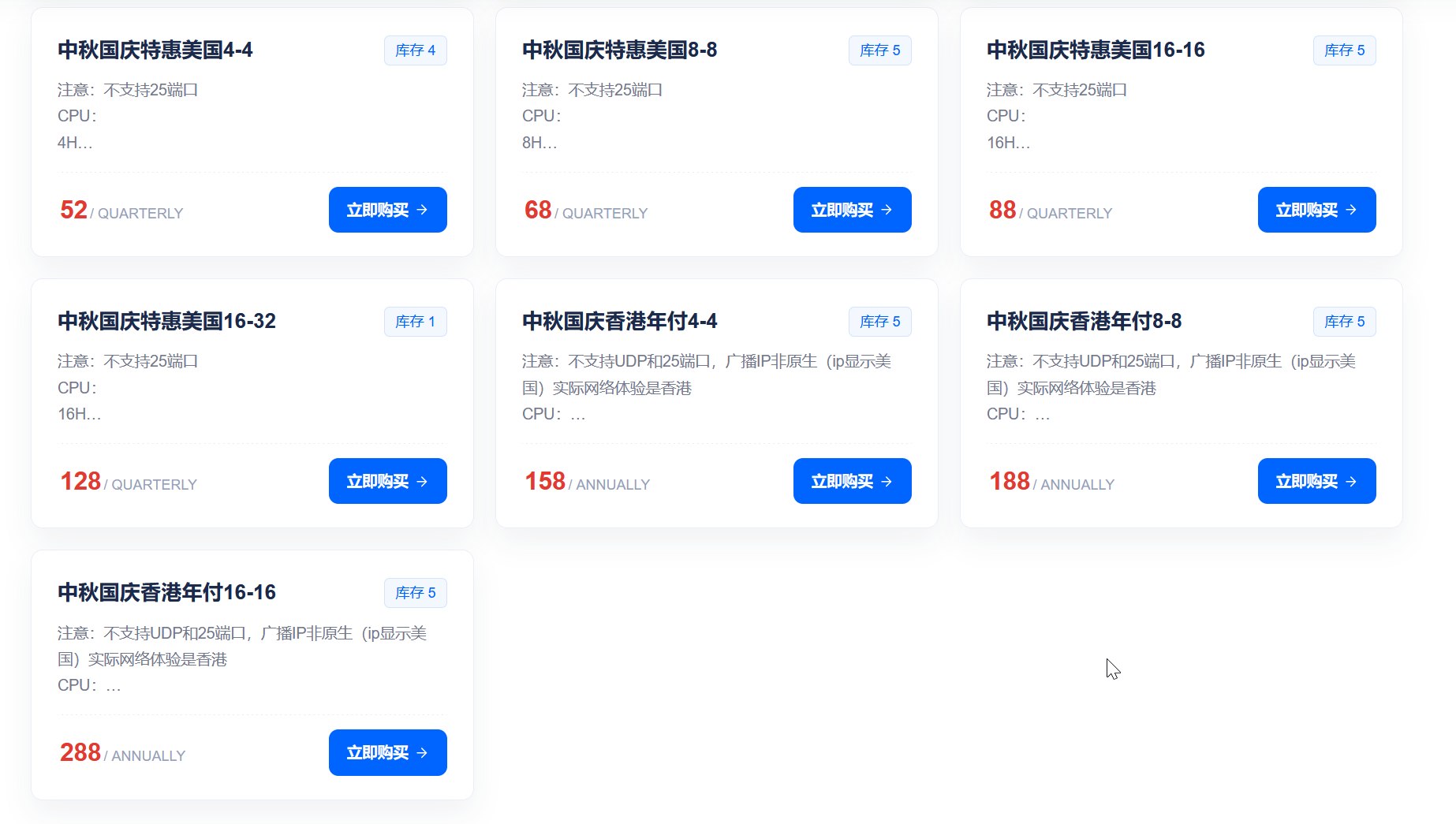
Task: Buy the 中秋国庆香港年付8-8 plan
Action: [x=1316, y=481]
